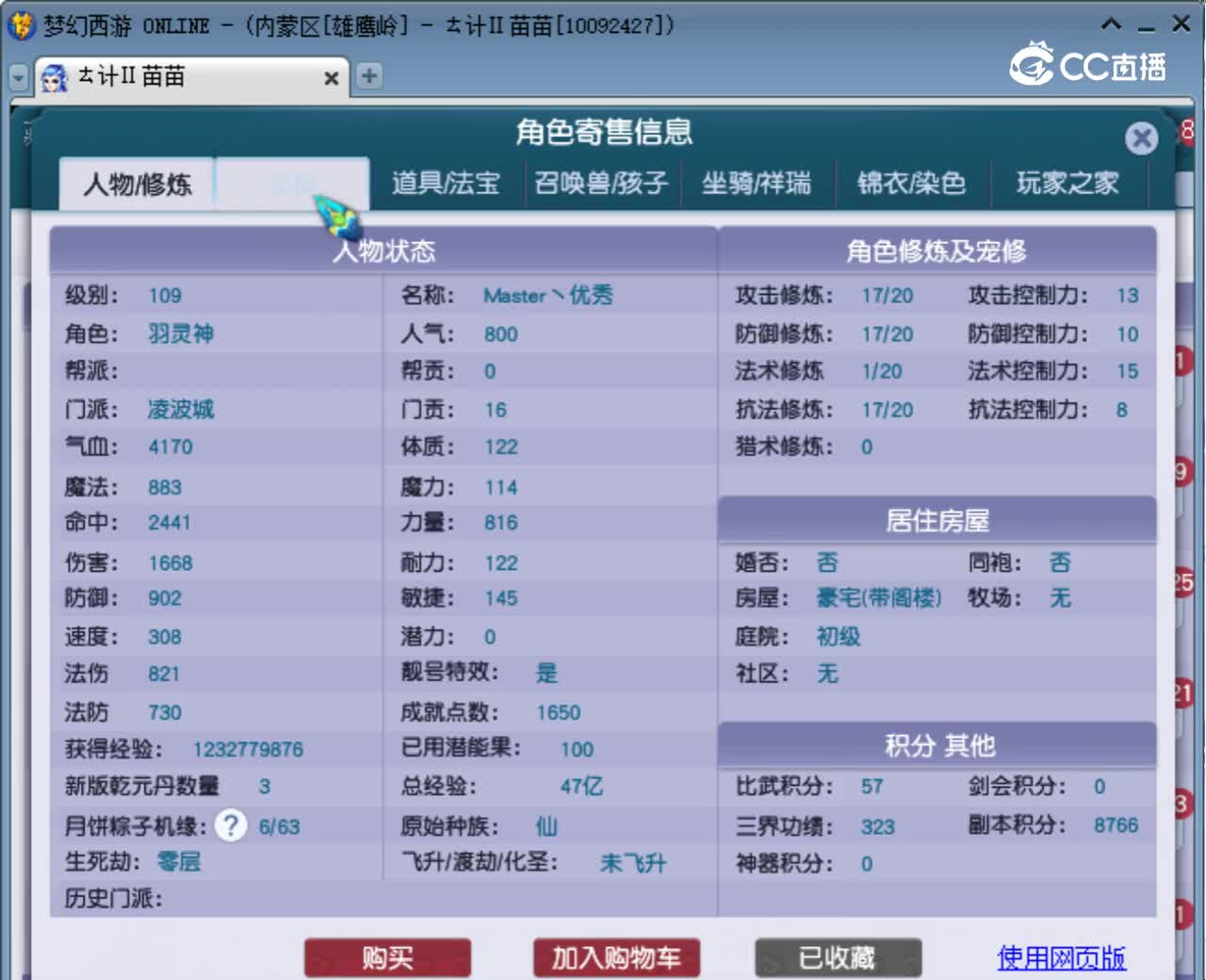Click the 已收藏 button
1206x980 pixels.
click(838, 958)
